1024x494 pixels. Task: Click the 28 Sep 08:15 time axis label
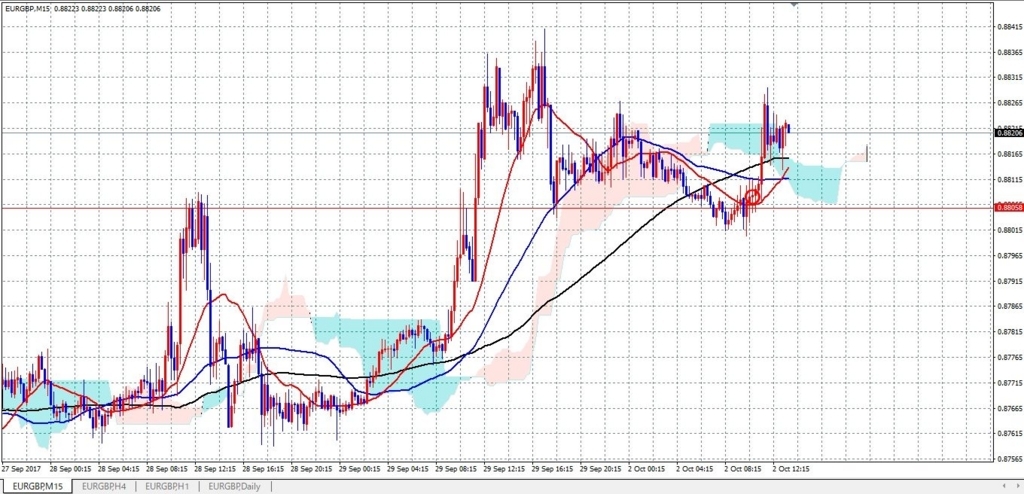166,469
